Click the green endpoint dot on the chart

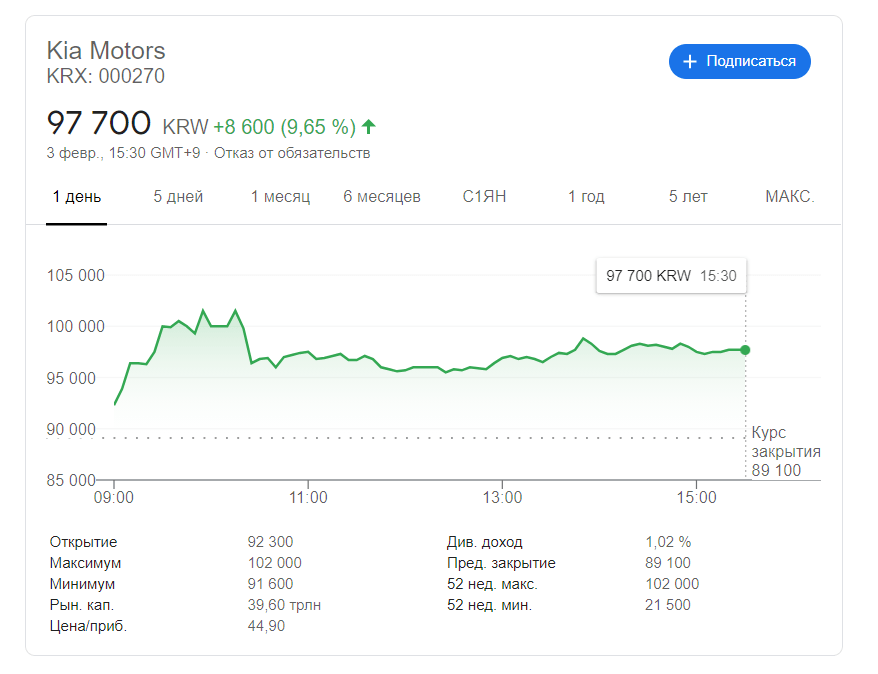tap(745, 350)
